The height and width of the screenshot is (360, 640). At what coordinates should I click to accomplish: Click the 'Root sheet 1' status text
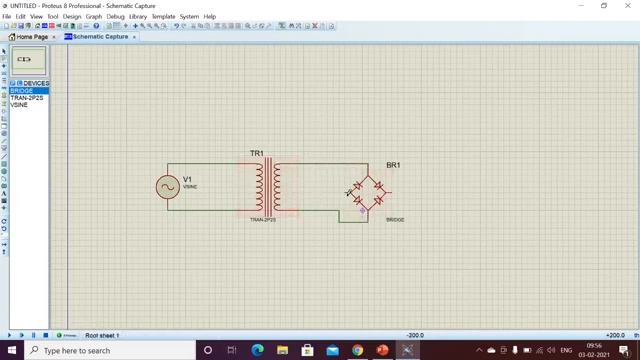[102, 335]
